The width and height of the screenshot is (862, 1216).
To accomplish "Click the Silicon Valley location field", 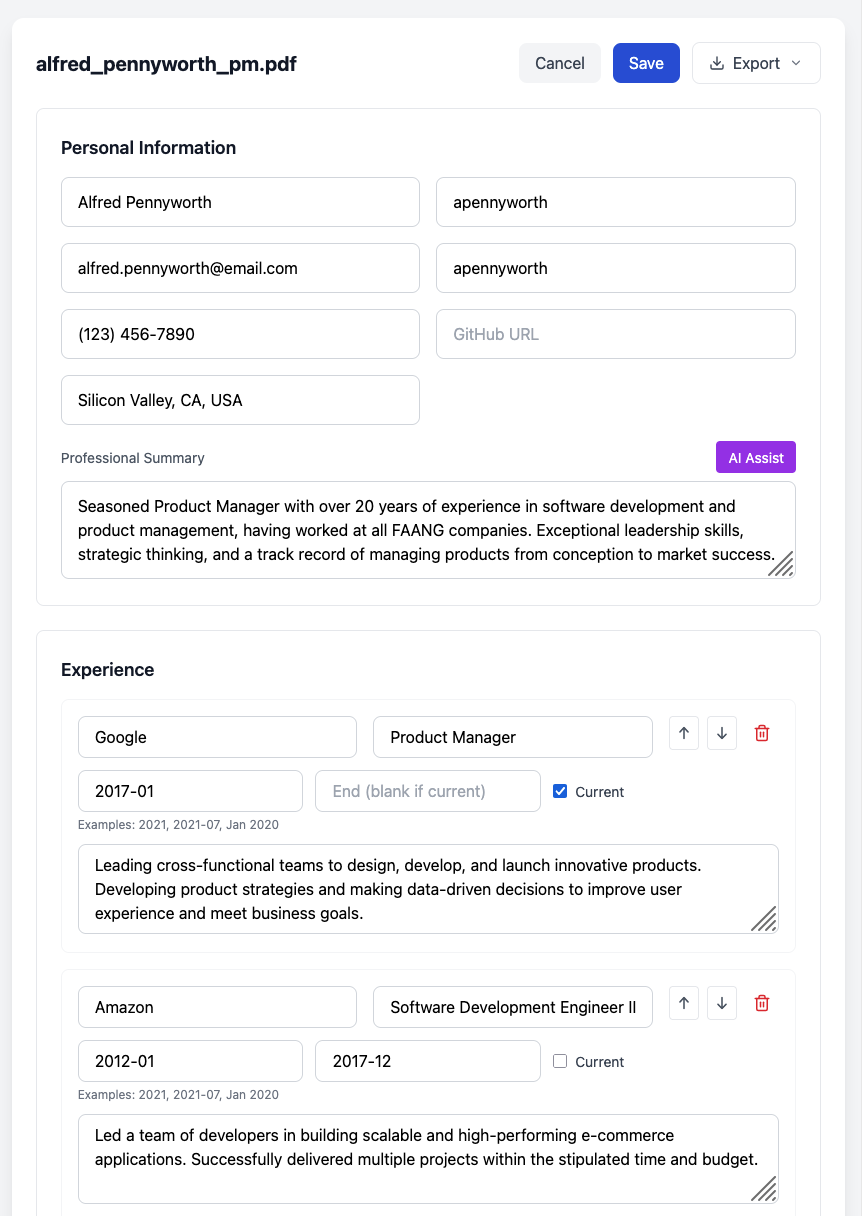I will tap(240, 400).
